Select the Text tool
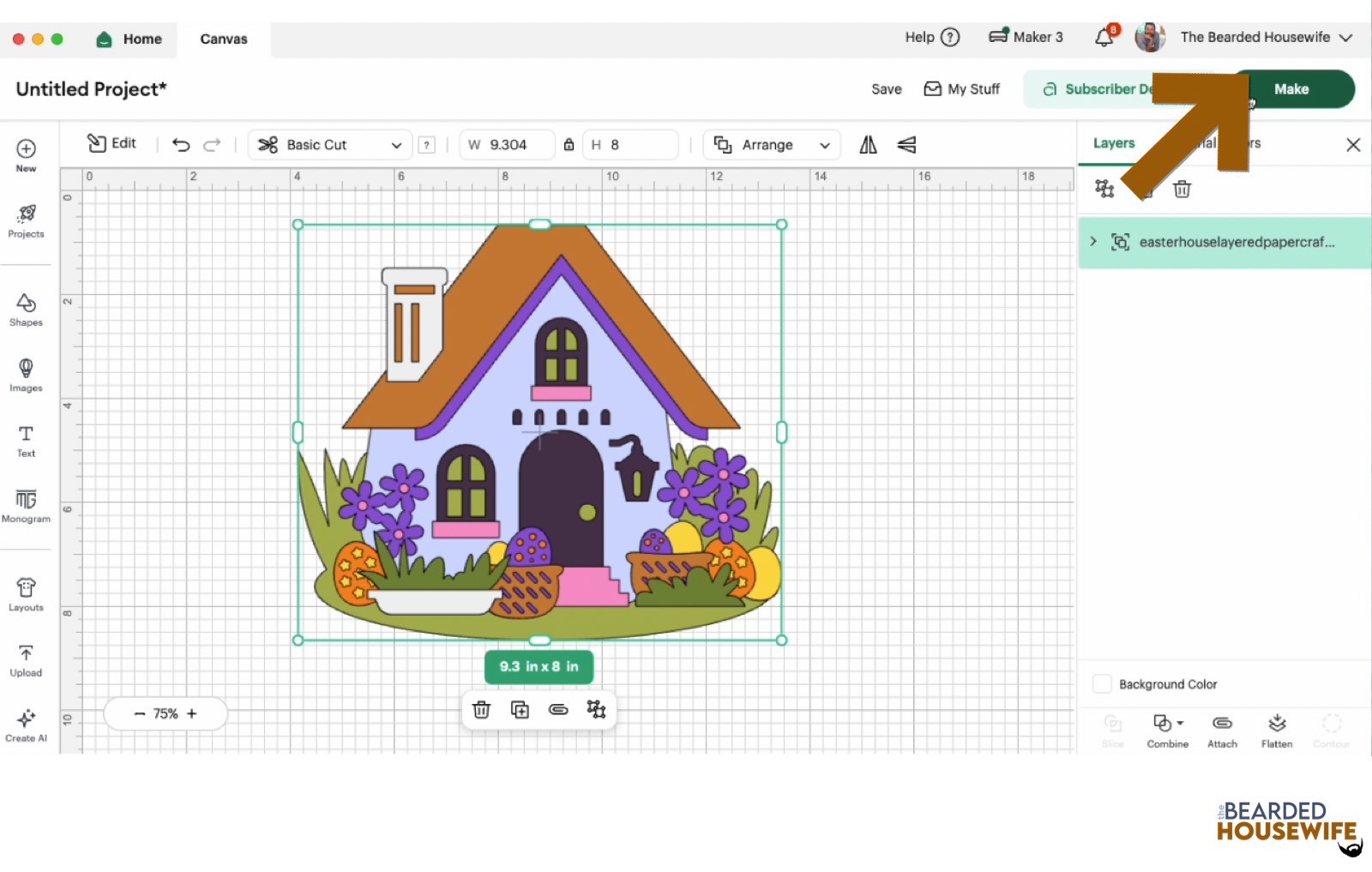This screenshot has height=872, width=1372. pyautogui.click(x=26, y=441)
